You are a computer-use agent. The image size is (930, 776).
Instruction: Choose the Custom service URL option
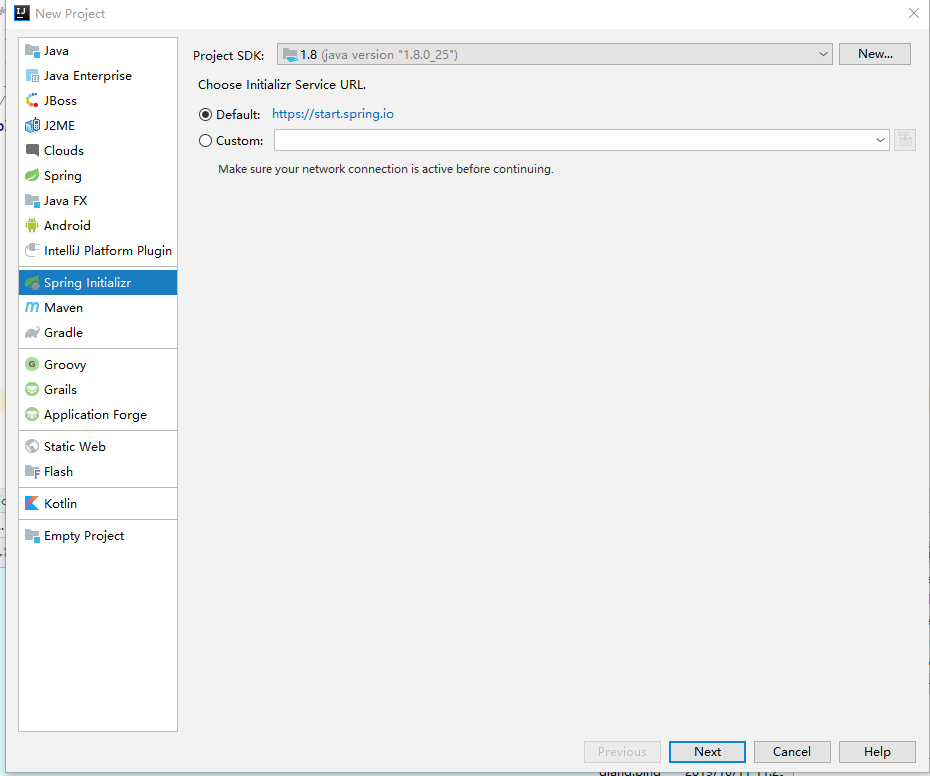click(205, 140)
